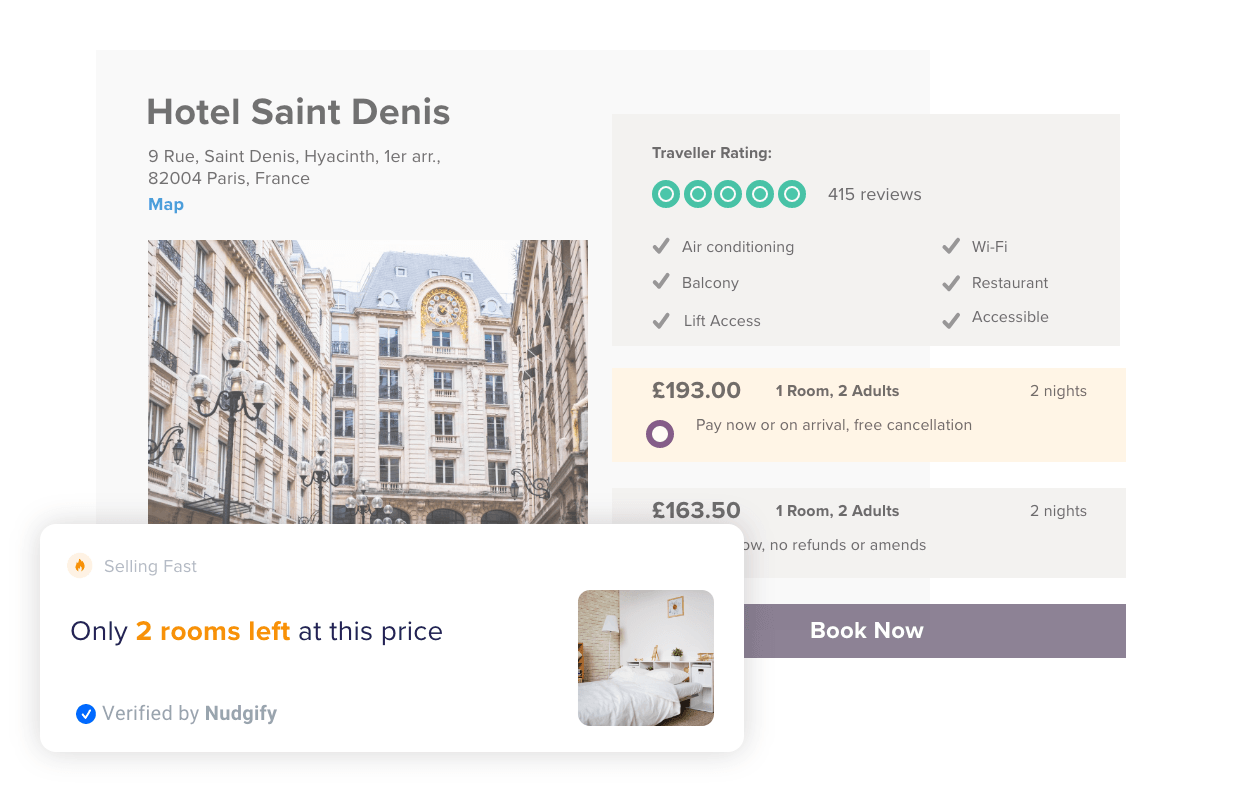Click the Wi-Fi checkmark icon

point(950,246)
